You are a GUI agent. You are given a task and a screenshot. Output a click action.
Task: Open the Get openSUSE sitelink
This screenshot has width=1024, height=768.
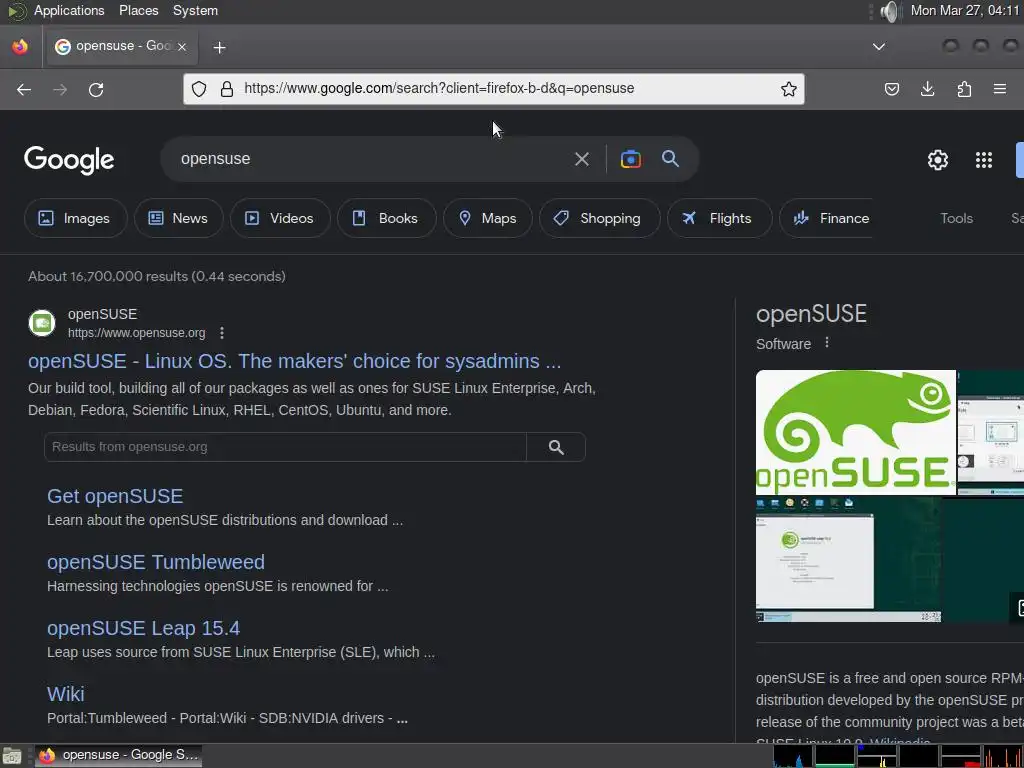[x=115, y=496]
